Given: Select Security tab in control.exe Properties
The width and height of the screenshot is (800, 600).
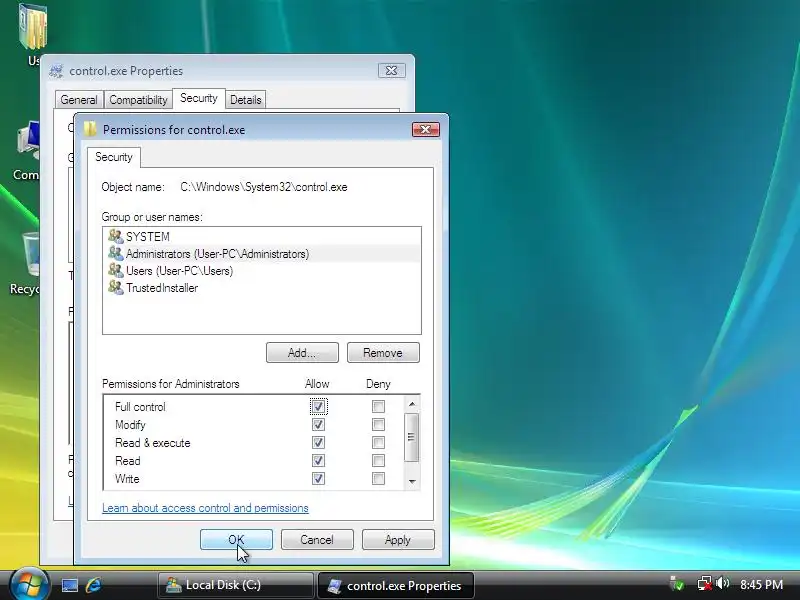Looking at the screenshot, I should click(x=198, y=97).
